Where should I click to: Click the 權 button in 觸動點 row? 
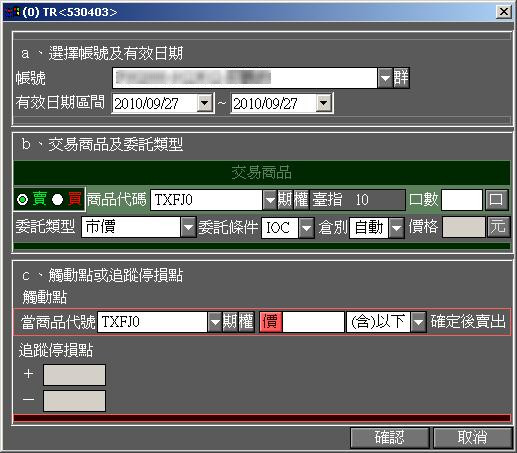pos(246,322)
